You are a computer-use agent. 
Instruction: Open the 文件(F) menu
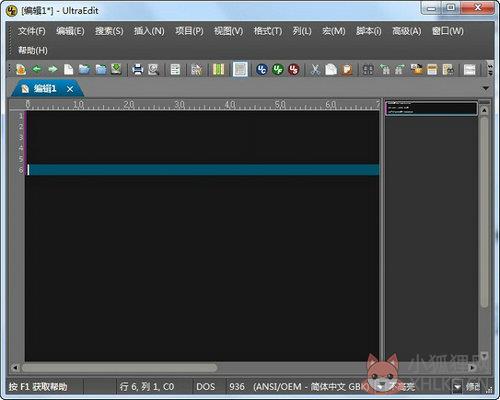tap(32, 31)
